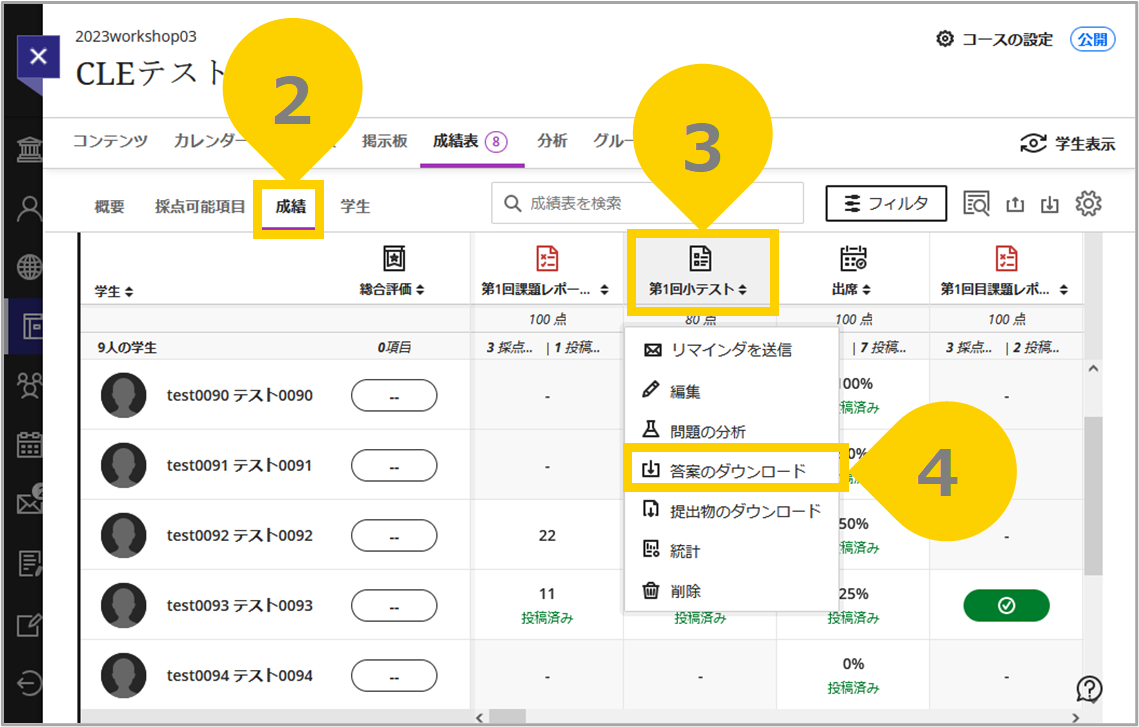Select the 学生 sub-tab

point(355,206)
